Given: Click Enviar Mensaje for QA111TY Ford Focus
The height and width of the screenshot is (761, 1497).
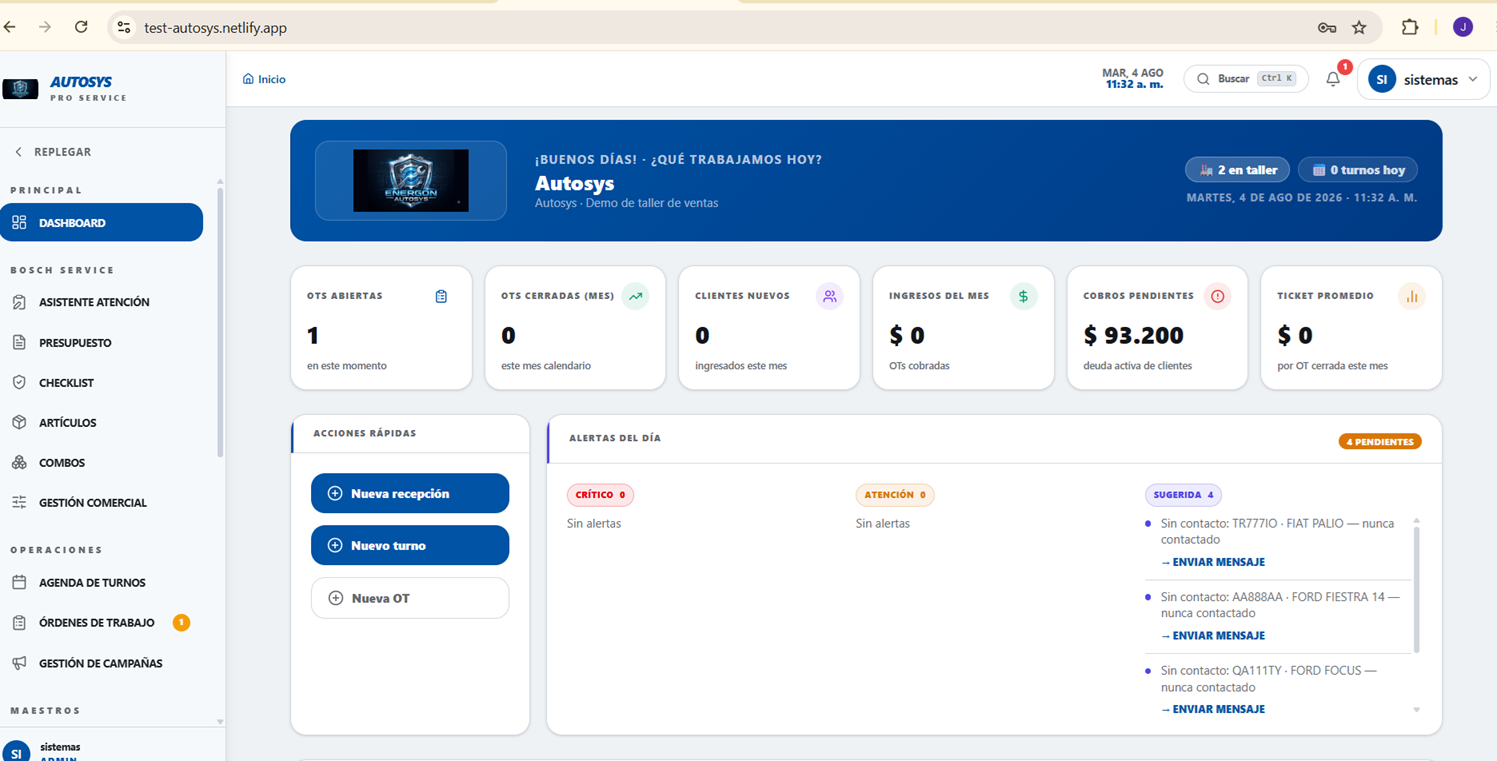Looking at the screenshot, I should tap(1213, 709).
